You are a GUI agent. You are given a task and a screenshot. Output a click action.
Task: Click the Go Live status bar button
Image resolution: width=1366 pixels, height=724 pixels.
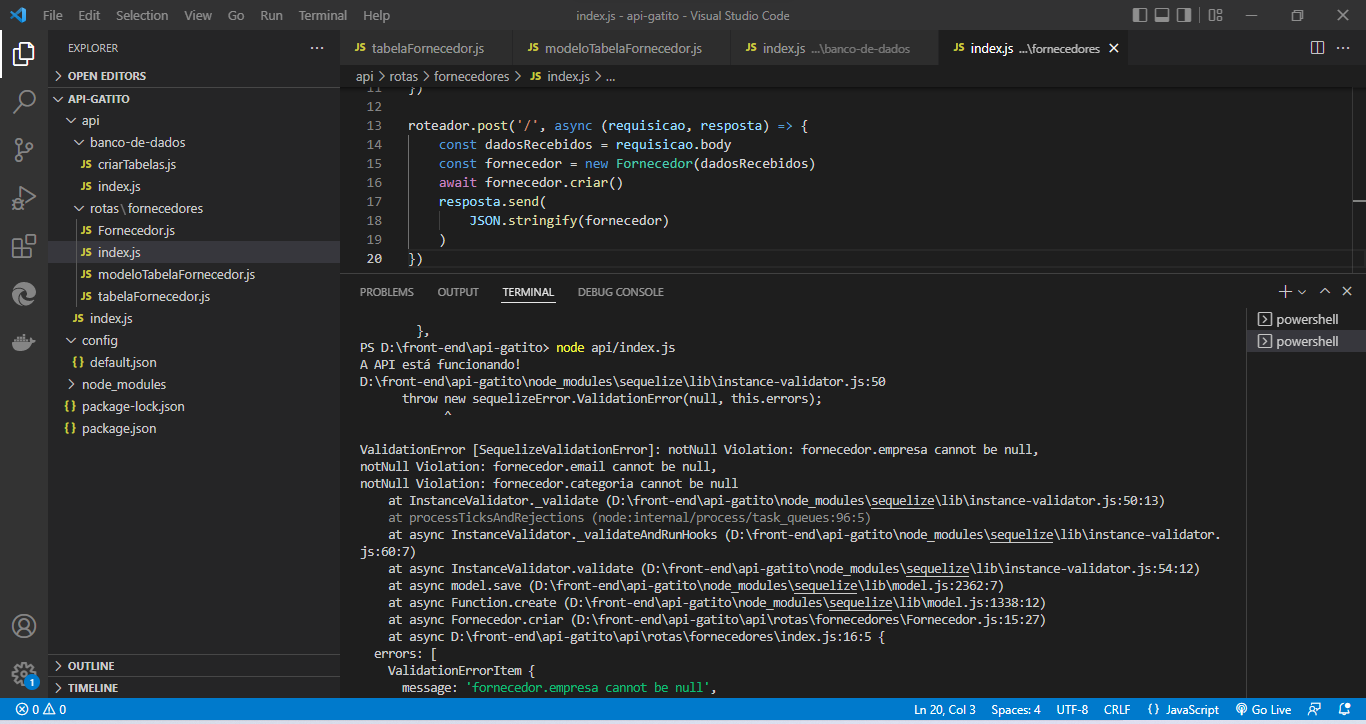point(1263,710)
